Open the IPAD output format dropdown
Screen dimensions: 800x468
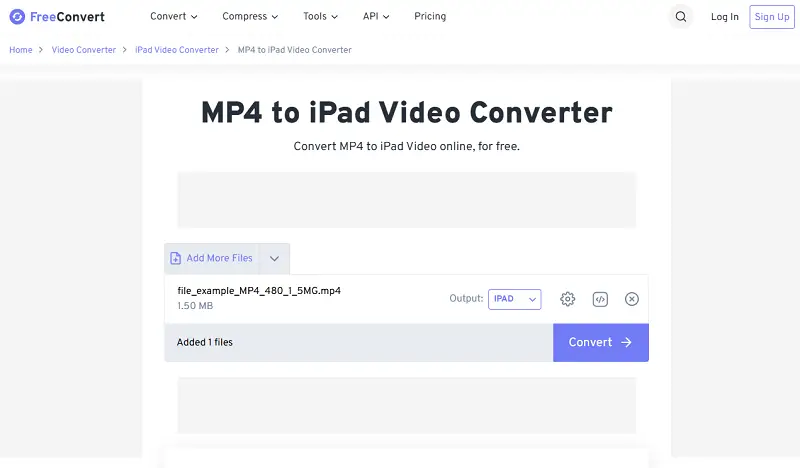click(x=514, y=299)
